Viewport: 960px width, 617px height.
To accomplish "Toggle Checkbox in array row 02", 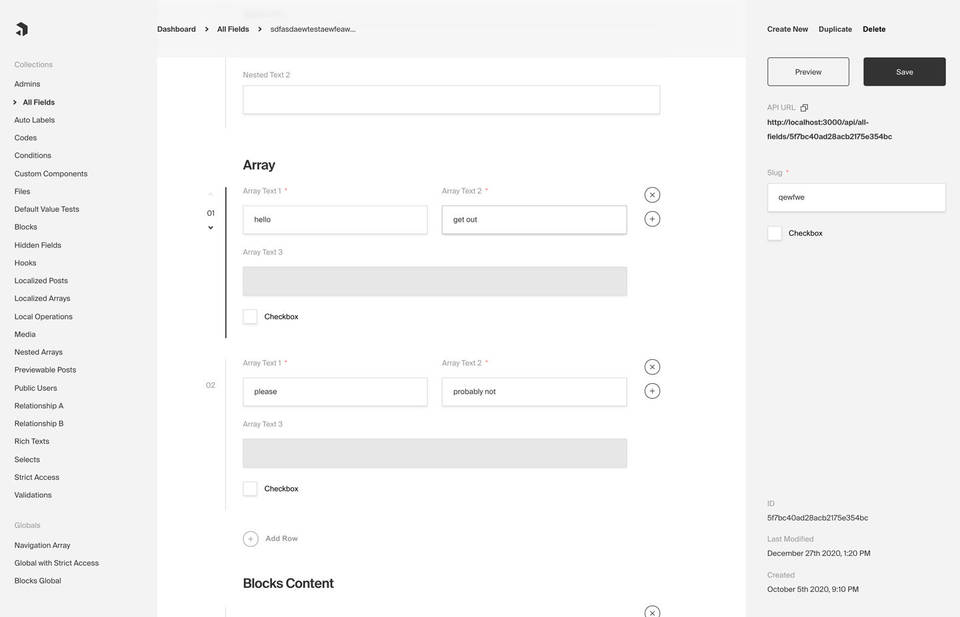I will (x=250, y=488).
